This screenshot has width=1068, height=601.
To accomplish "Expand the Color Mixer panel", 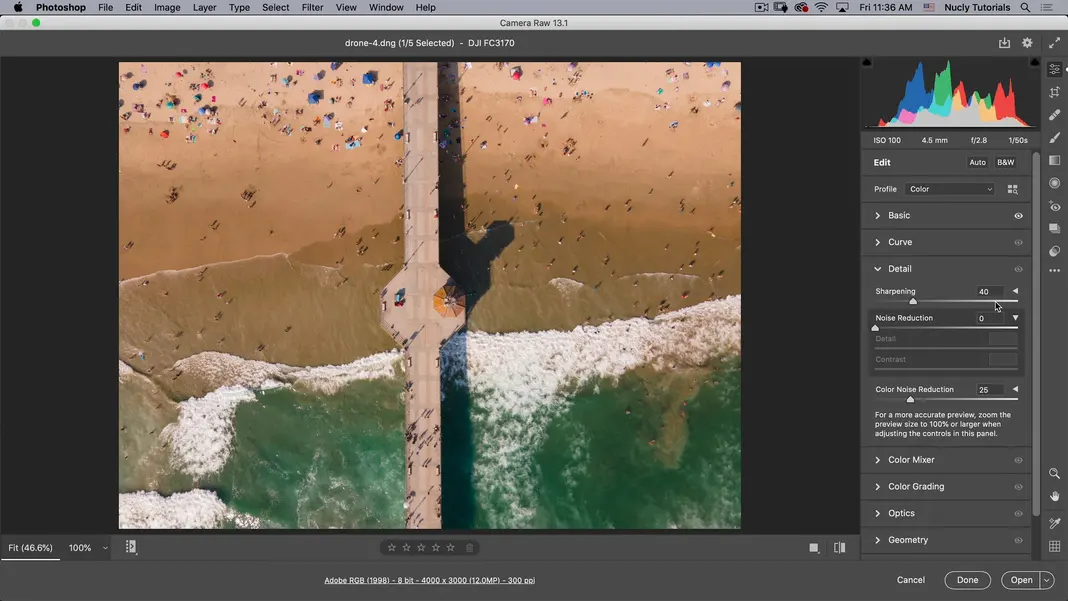I will 877,460.
